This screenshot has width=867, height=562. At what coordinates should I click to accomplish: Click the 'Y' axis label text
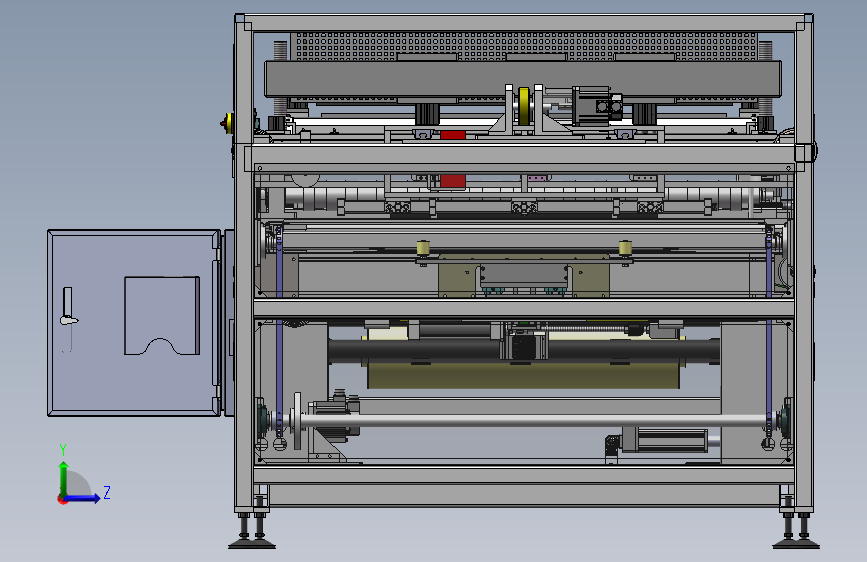[x=63, y=450]
